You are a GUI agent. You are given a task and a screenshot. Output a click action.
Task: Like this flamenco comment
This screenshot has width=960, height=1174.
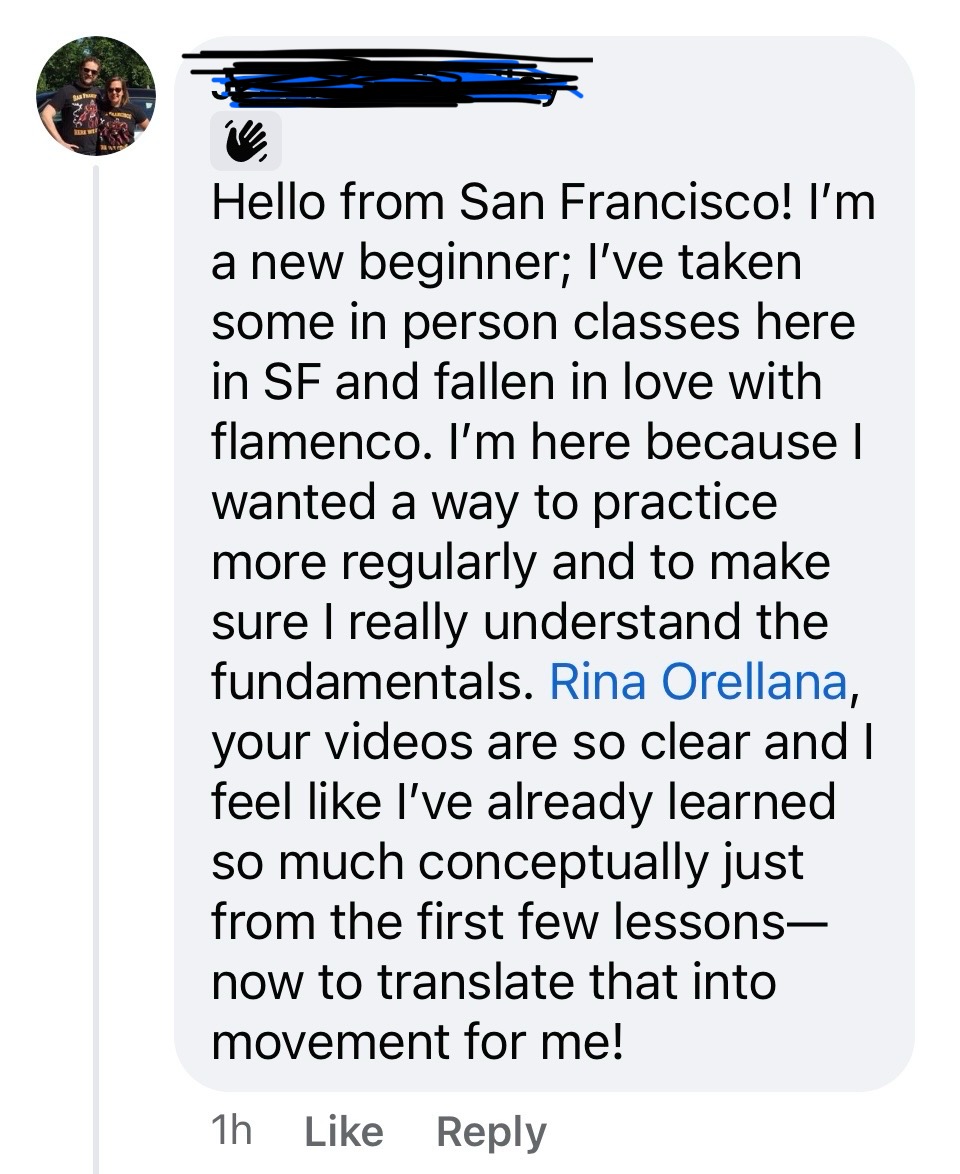[343, 1132]
